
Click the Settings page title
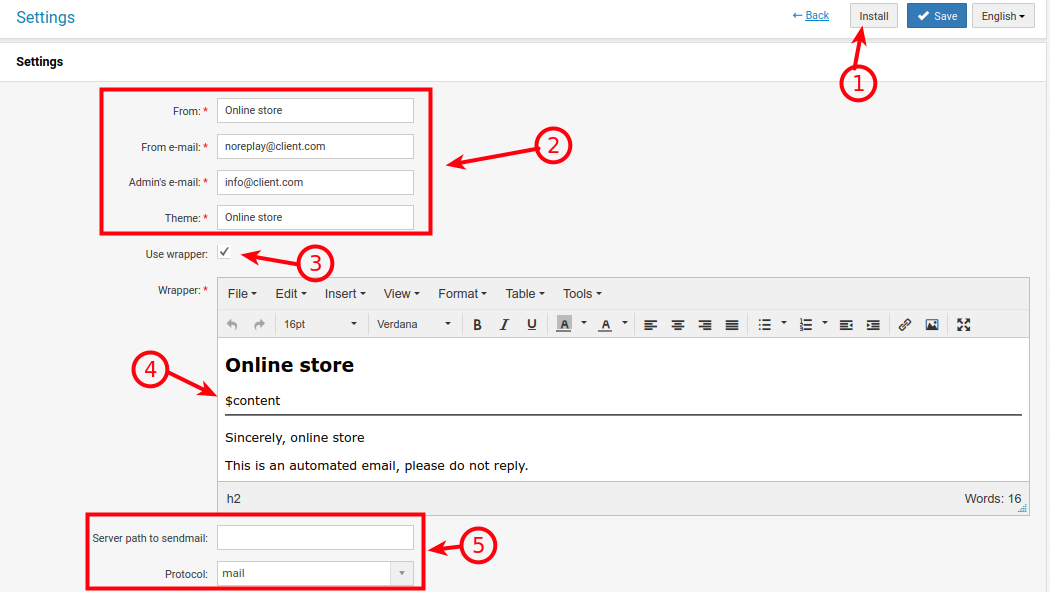(46, 17)
